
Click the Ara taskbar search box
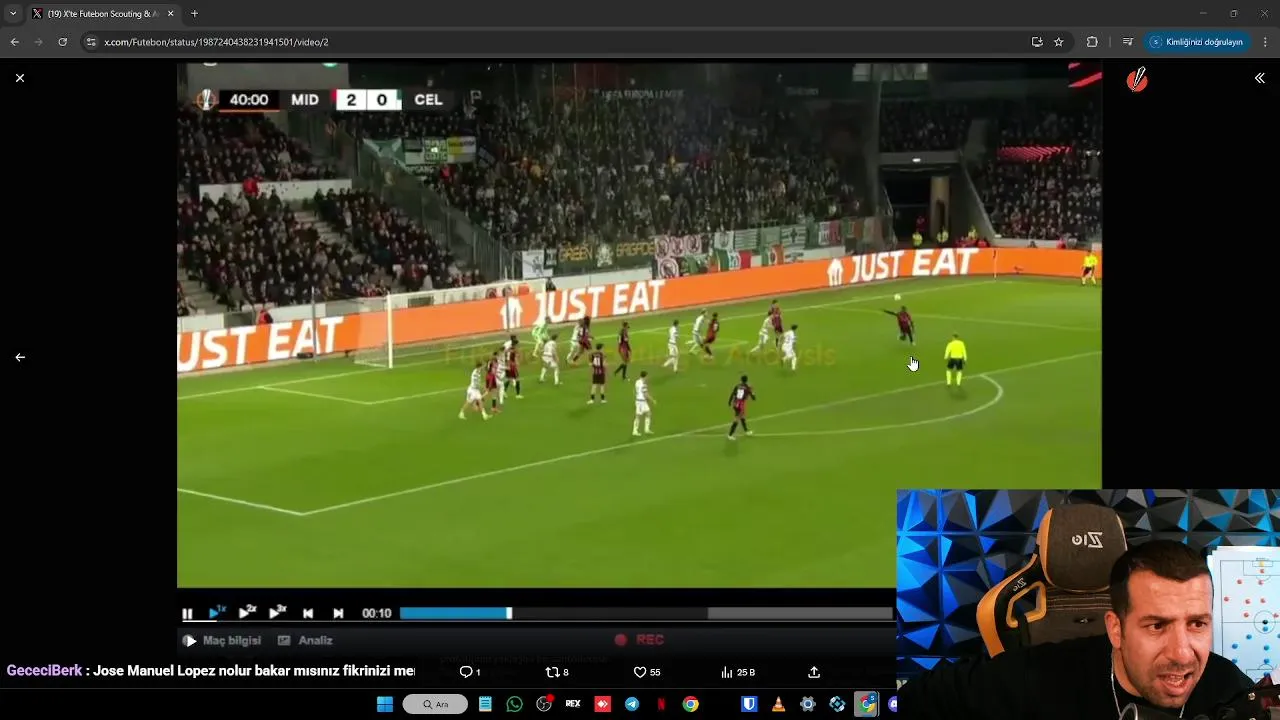click(x=435, y=704)
